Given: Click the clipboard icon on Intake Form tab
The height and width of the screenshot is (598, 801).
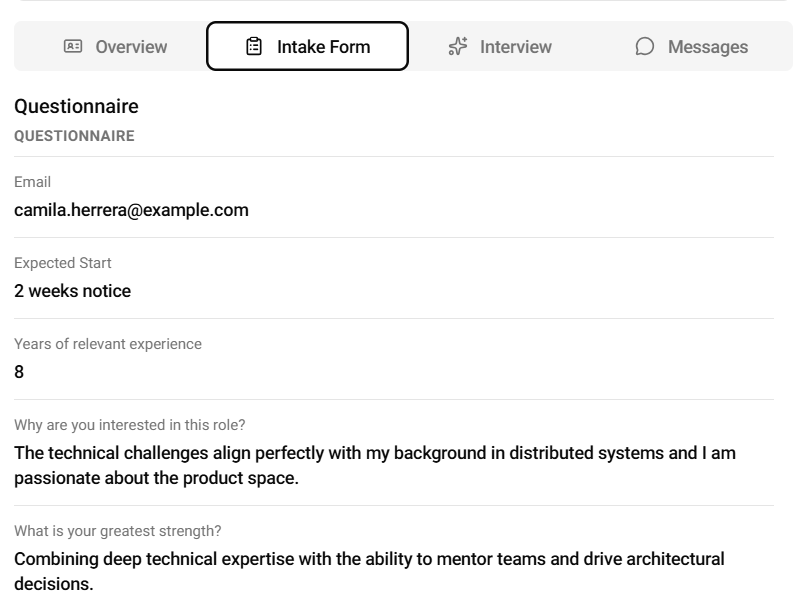Looking at the screenshot, I should 254,46.
